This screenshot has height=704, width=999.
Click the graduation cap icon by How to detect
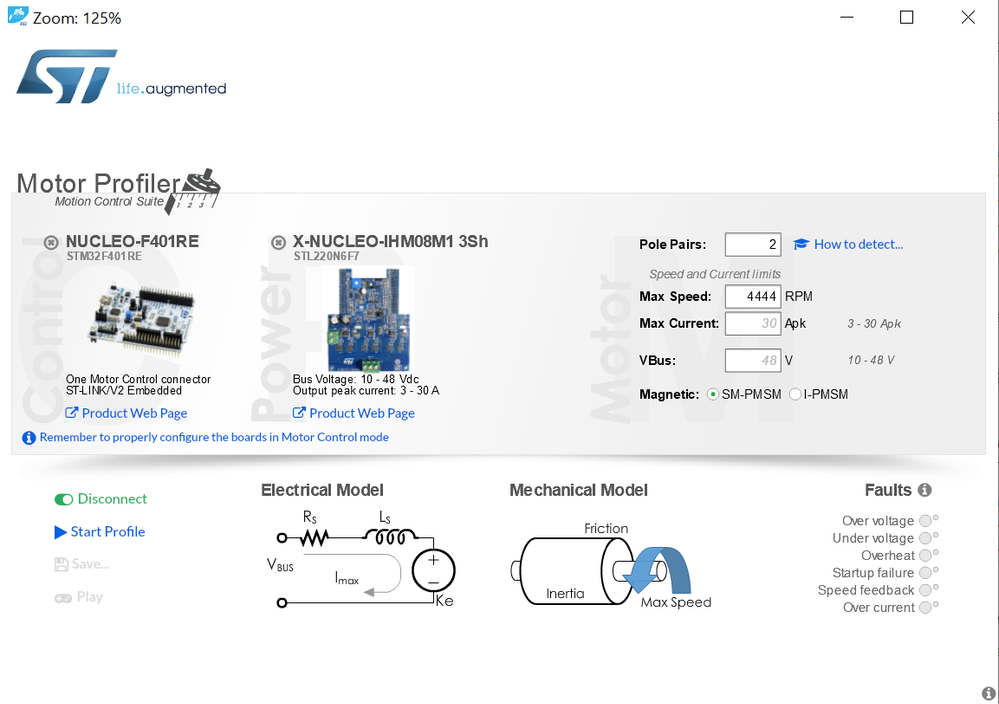pos(801,244)
